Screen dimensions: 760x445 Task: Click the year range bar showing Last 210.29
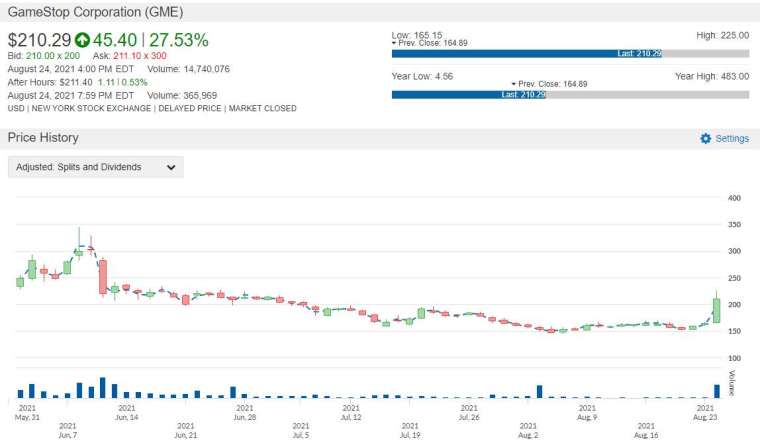tap(570, 95)
